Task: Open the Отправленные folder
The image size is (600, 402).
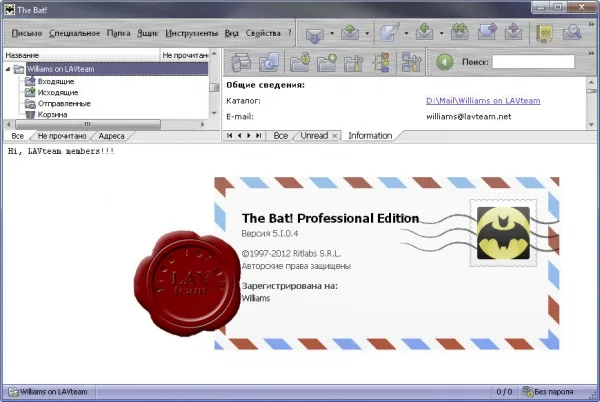Action: 64,104
